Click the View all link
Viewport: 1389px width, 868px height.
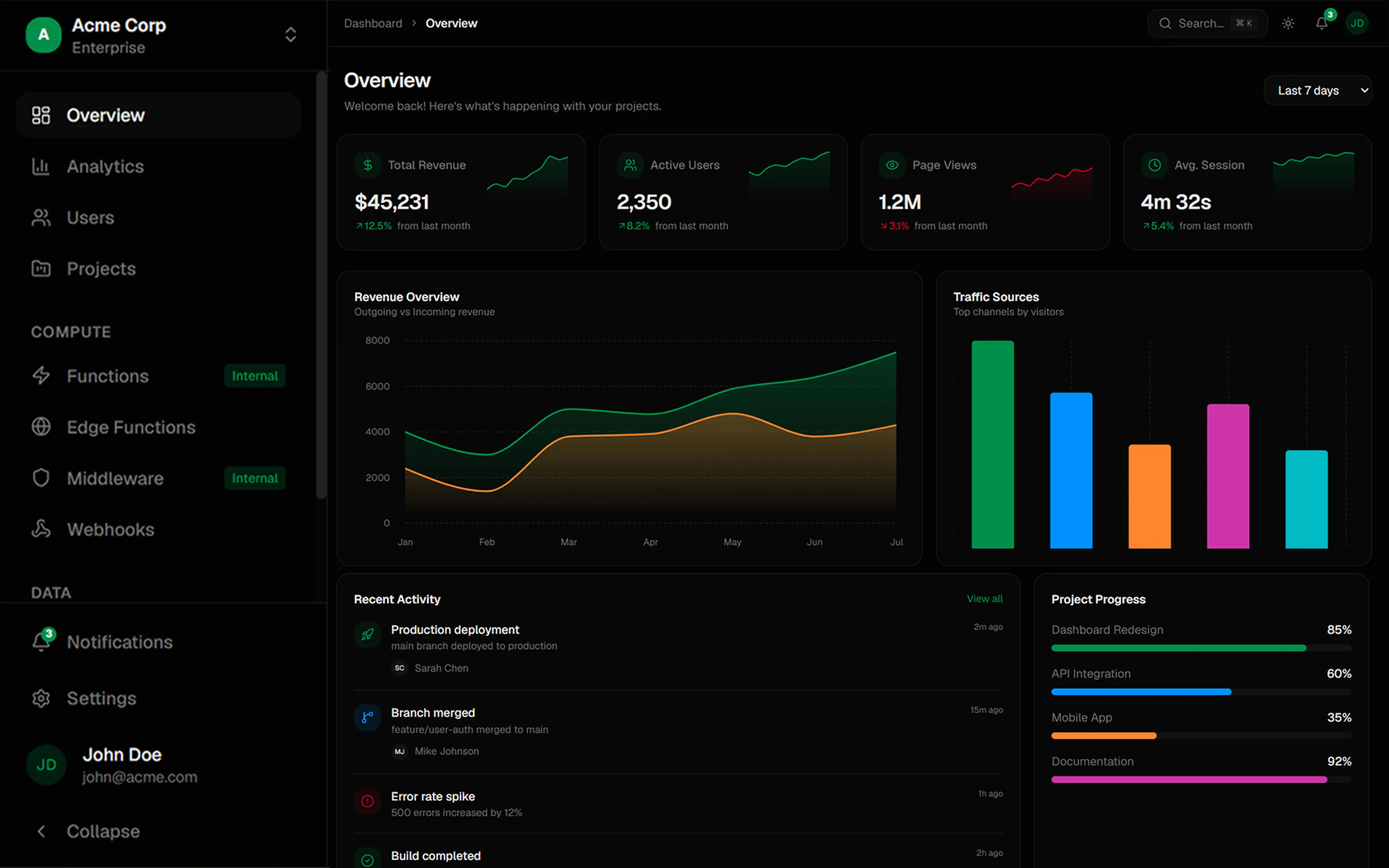(x=984, y=599)
